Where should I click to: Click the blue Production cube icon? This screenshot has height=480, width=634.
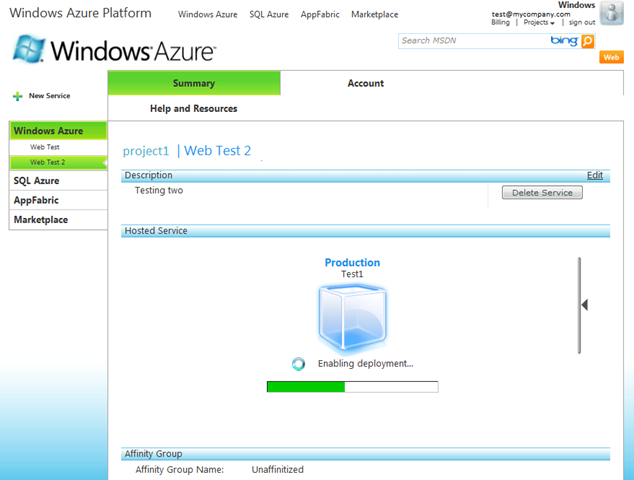click(353, 317)
